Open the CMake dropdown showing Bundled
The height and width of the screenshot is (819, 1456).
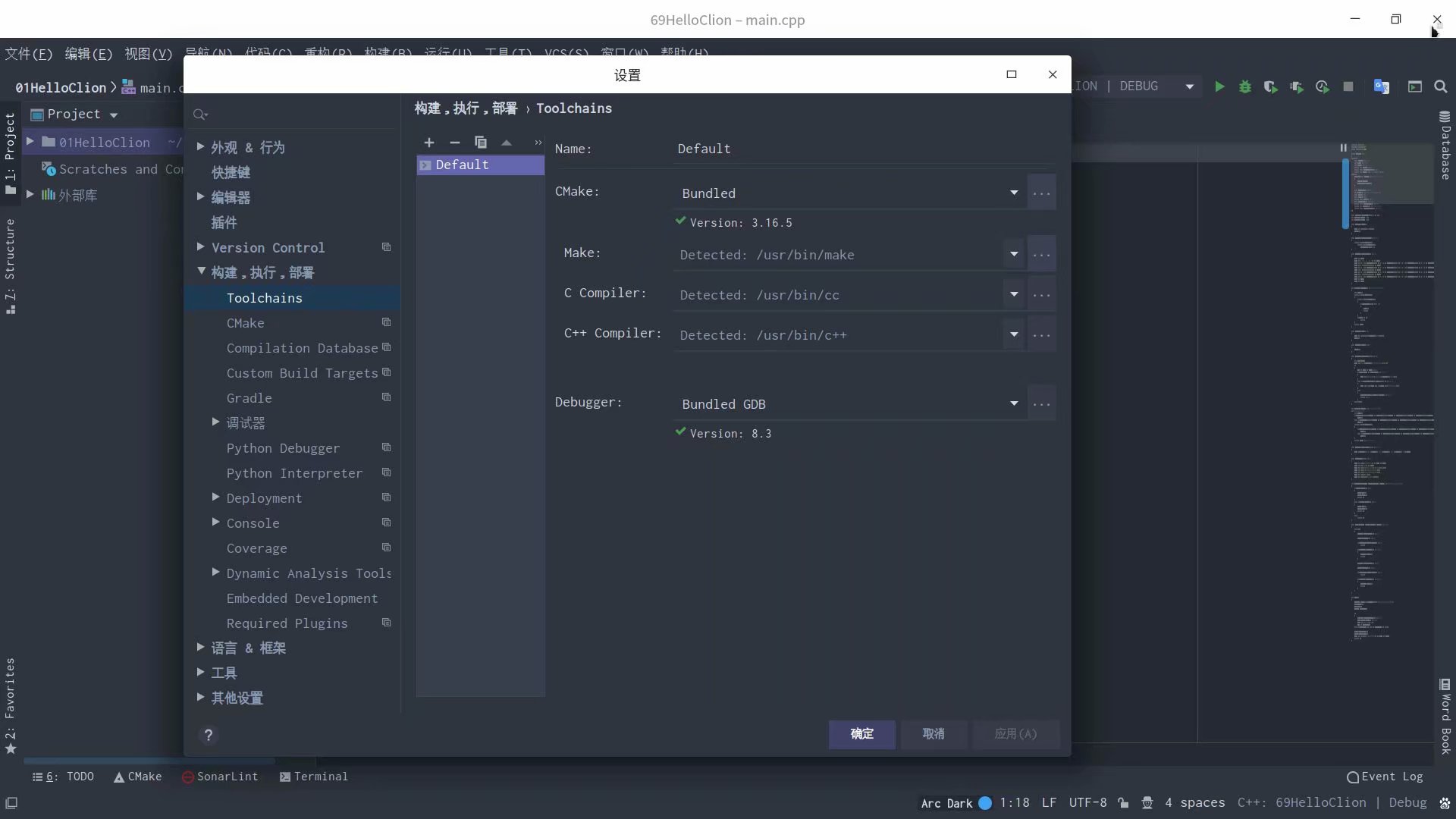(849, 193)
